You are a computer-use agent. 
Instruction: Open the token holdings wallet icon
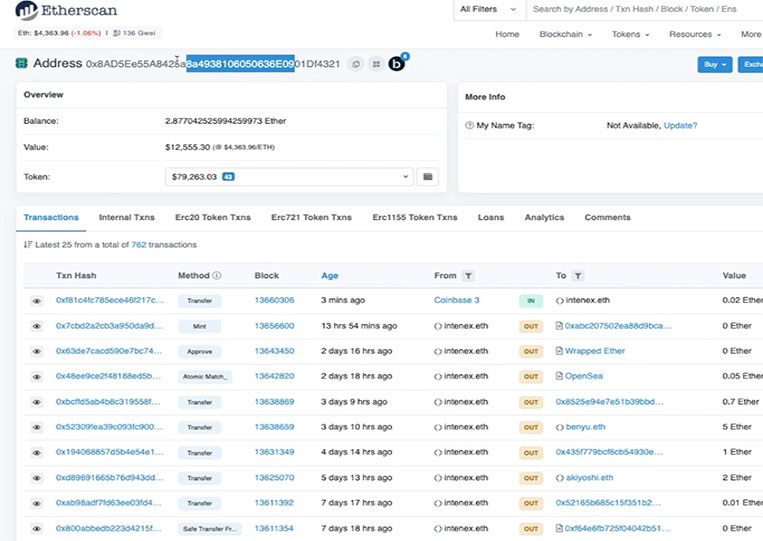[428, 177]
